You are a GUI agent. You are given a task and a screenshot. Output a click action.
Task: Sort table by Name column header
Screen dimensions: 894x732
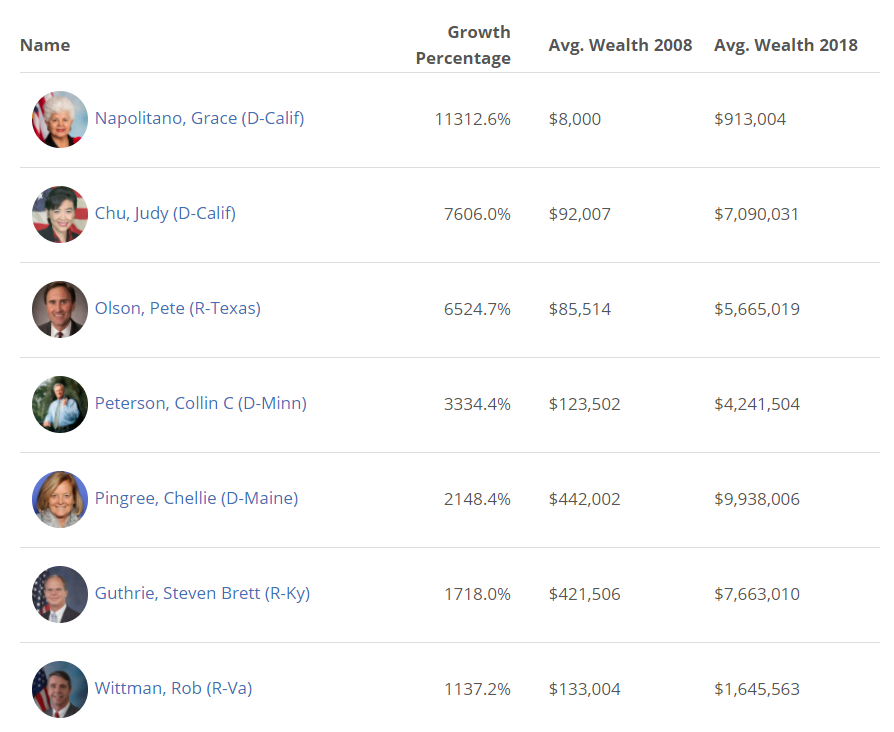pyautogui.click(x=45, y=45)
